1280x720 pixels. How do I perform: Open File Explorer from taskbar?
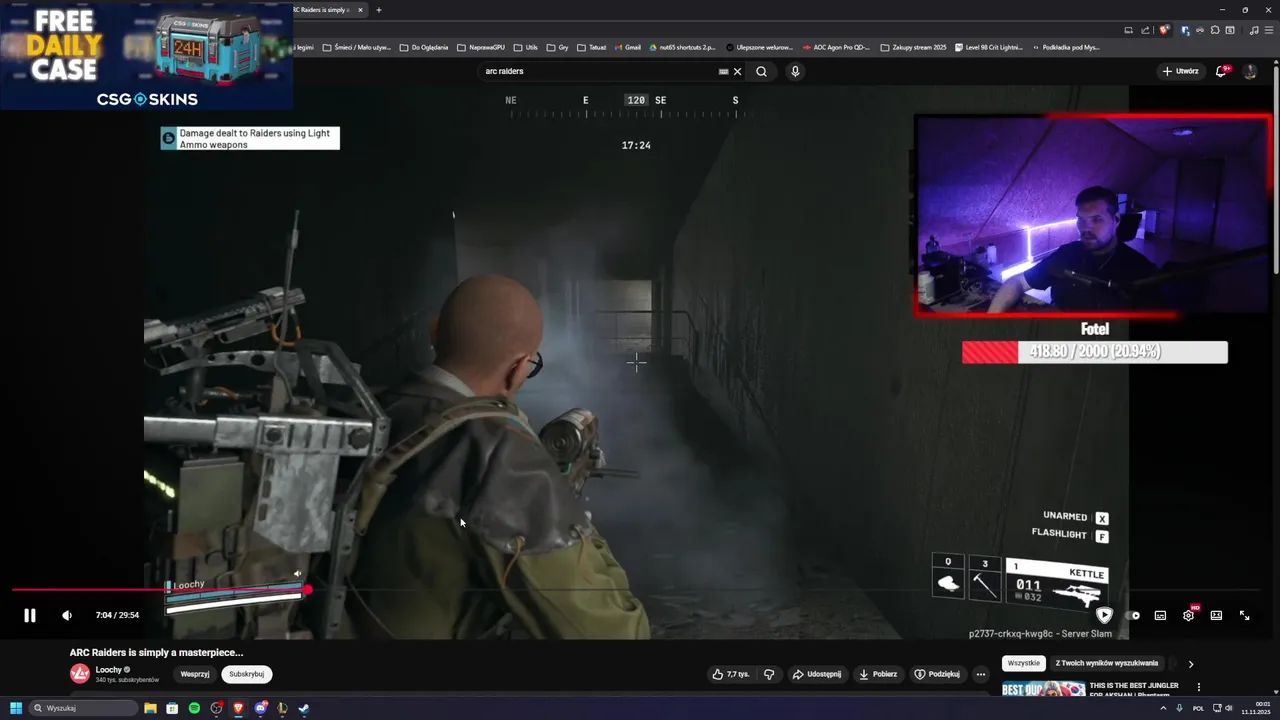coord(151,708)
